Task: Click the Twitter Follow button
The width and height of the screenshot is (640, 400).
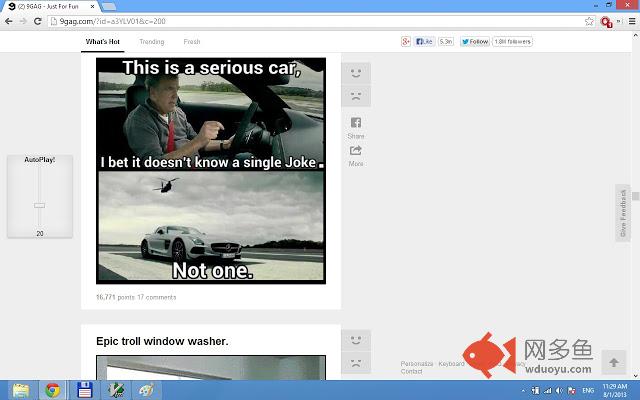Action: pos(475,42)
